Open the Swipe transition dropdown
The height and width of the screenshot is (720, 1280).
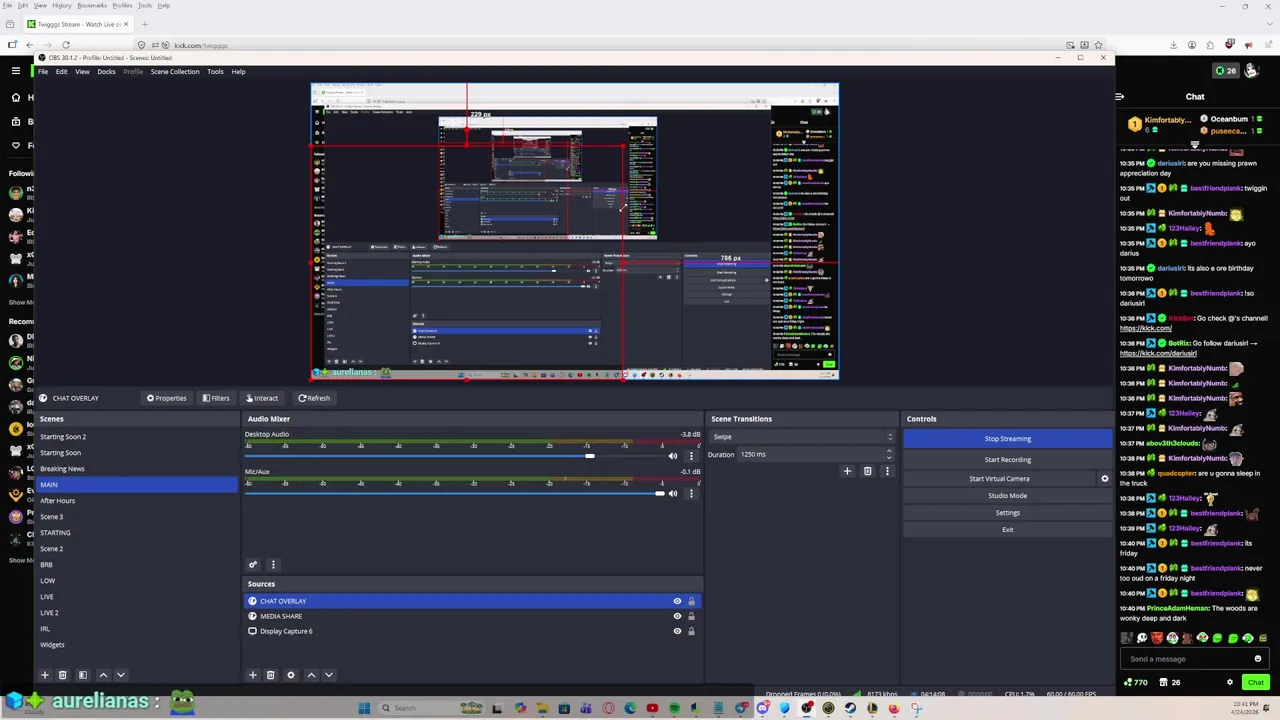801,437
